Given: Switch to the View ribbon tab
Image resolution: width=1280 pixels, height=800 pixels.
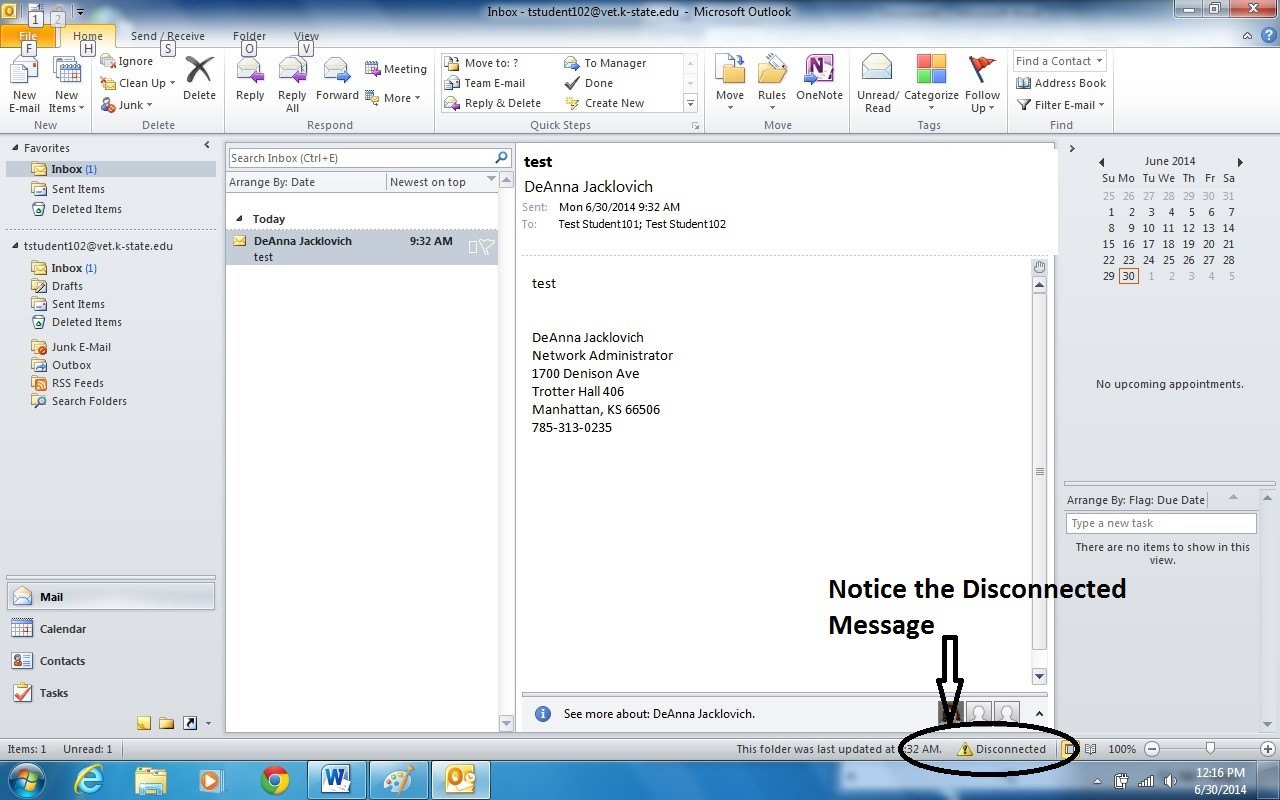Looking at the screenshot, I should (x=306, y=36).
